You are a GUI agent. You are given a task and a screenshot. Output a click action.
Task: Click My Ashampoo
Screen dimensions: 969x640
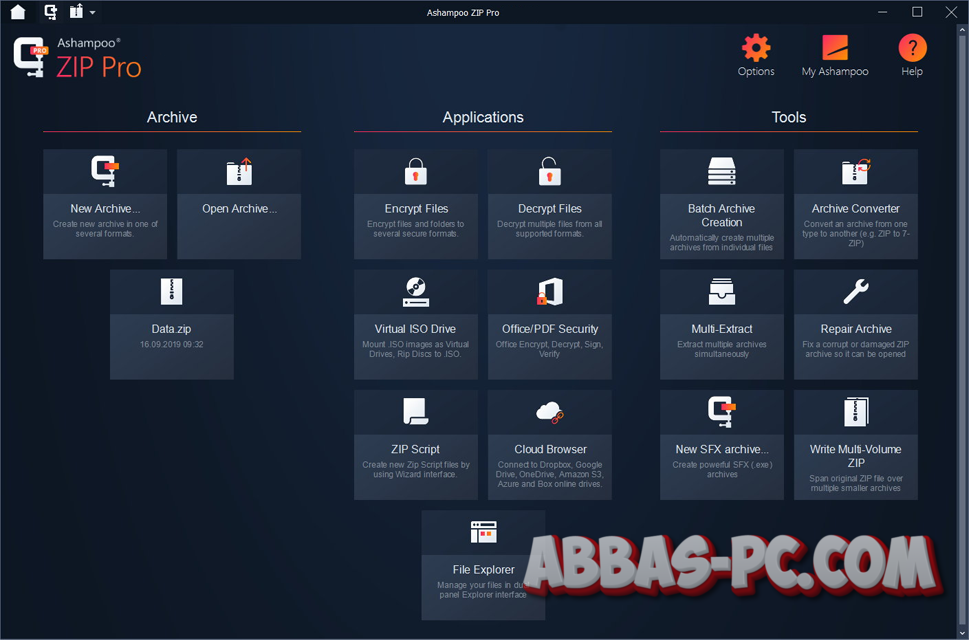pos(834,55)
